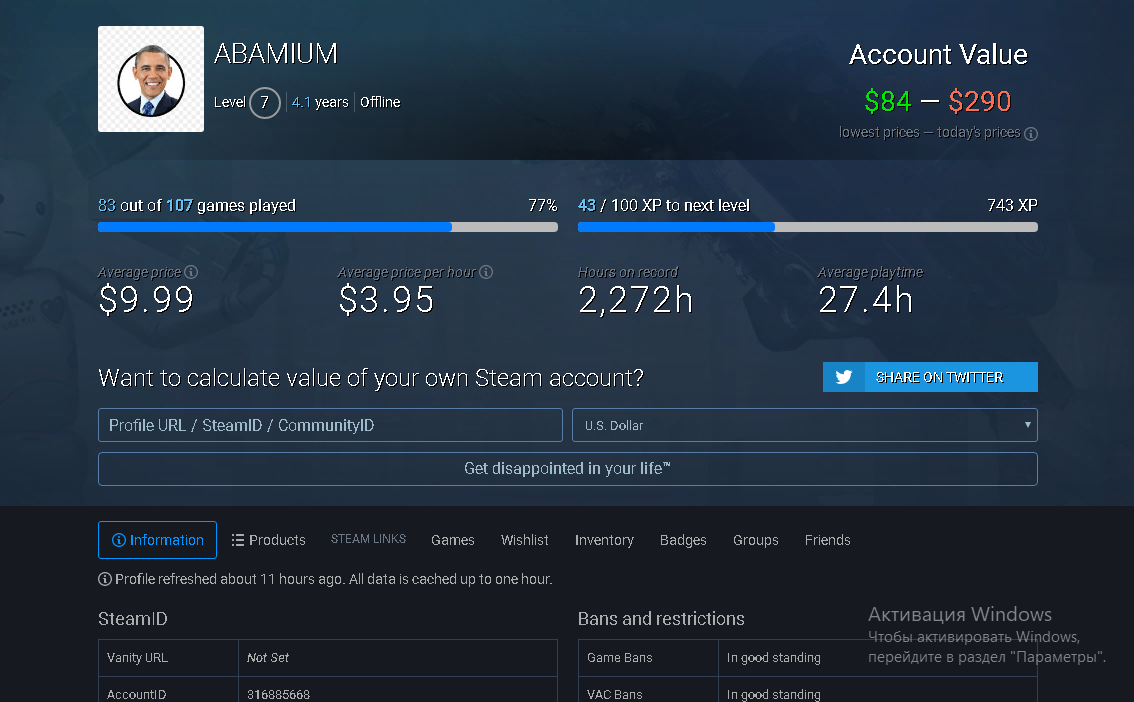Click the Vanity URL 'Not Set' cell

coord(398,658)
